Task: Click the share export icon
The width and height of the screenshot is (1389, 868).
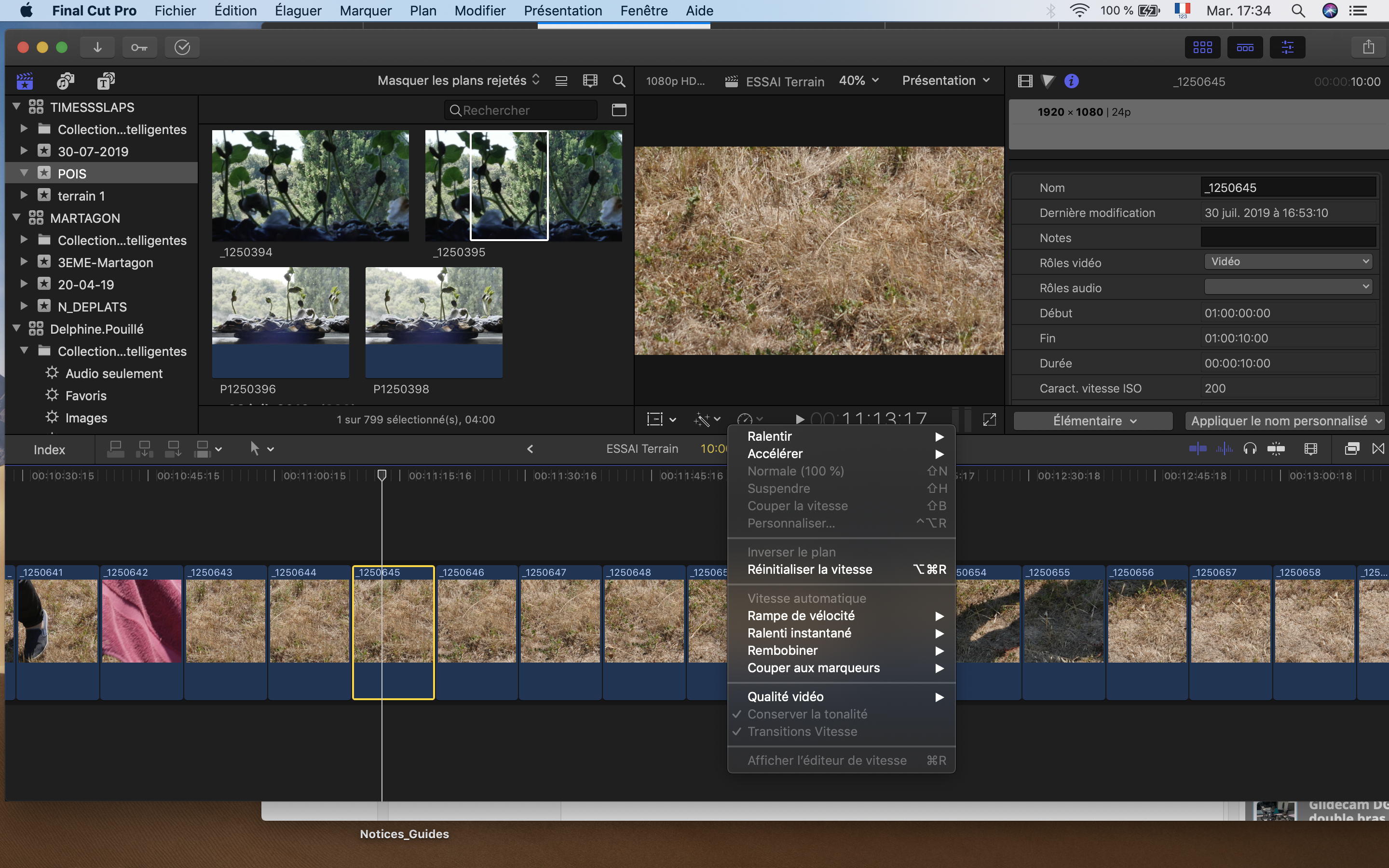Action: point(1368,47)
